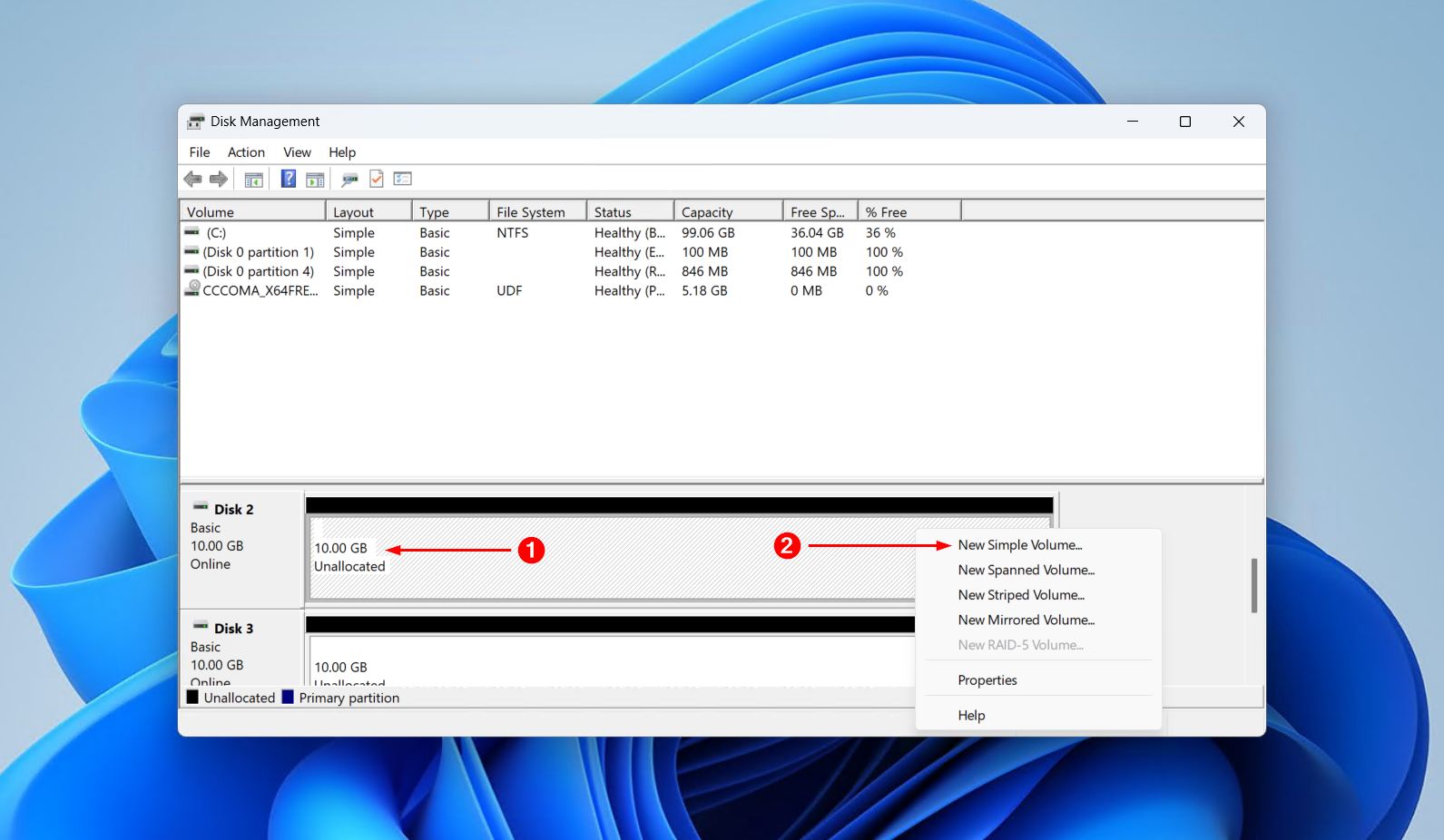
Task: Sort by the Capacity column header
Action: pyautogui.click(x=728, y=211)
